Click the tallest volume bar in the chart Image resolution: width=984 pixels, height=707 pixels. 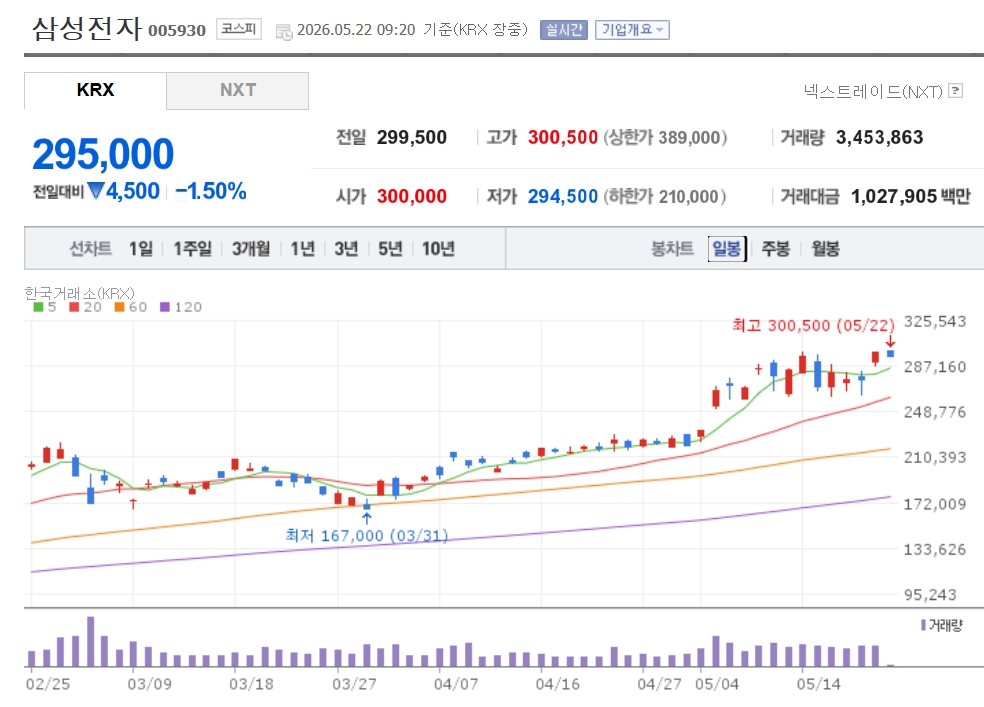coord(90,641)
